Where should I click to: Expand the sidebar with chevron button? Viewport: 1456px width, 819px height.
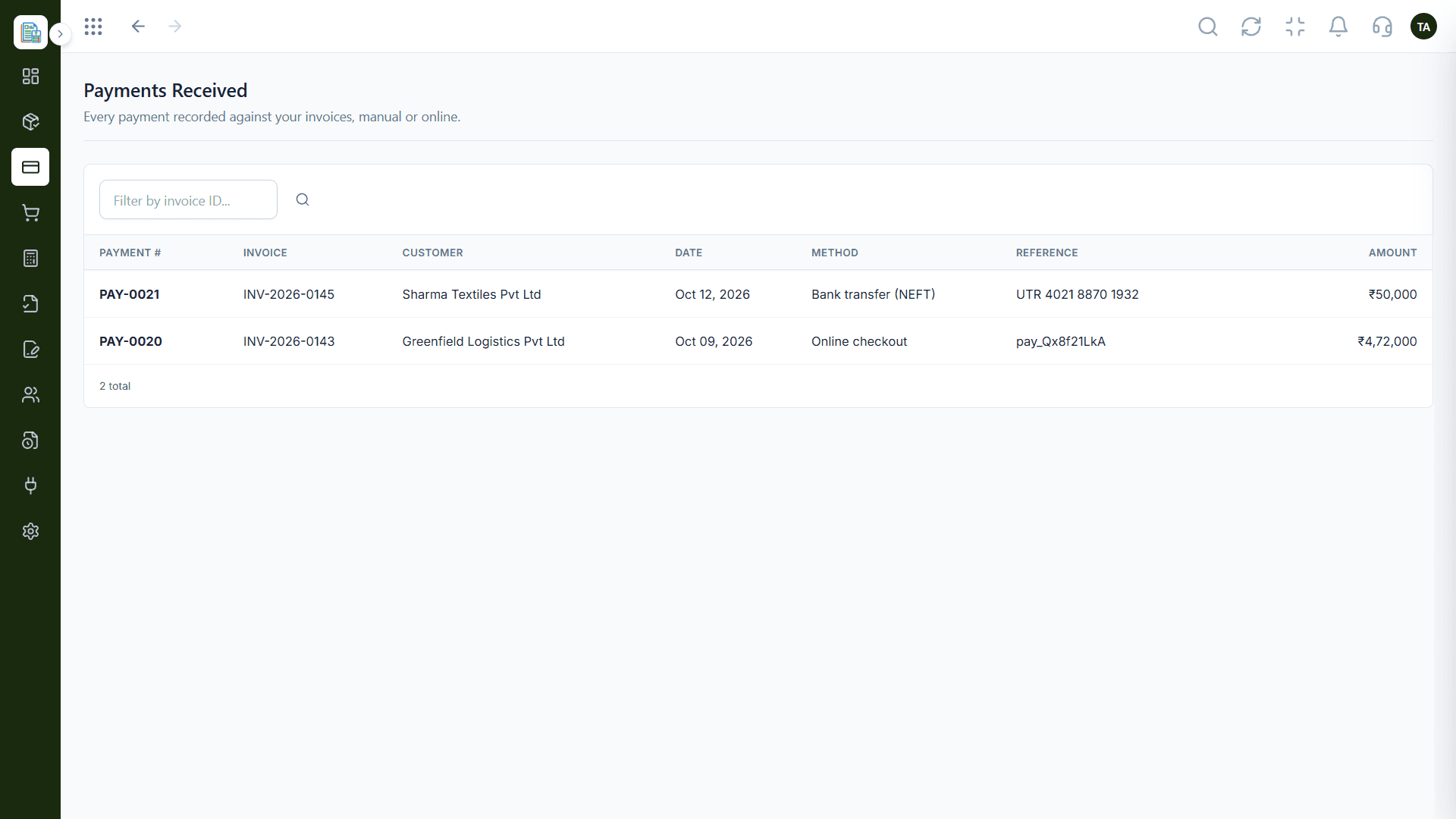pyautogui.click(x=61, y=34)
